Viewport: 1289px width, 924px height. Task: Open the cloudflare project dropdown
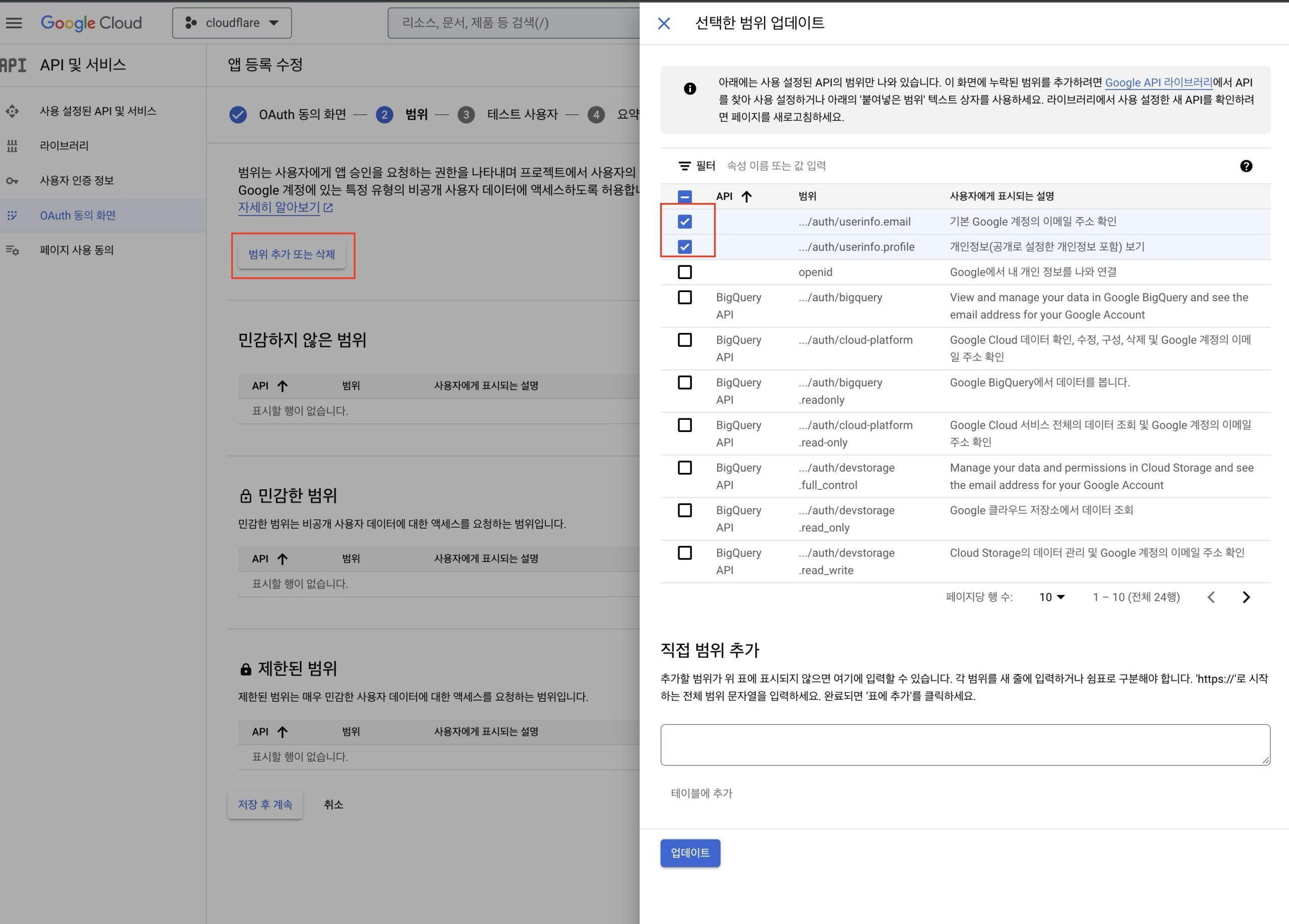[232, 23]
